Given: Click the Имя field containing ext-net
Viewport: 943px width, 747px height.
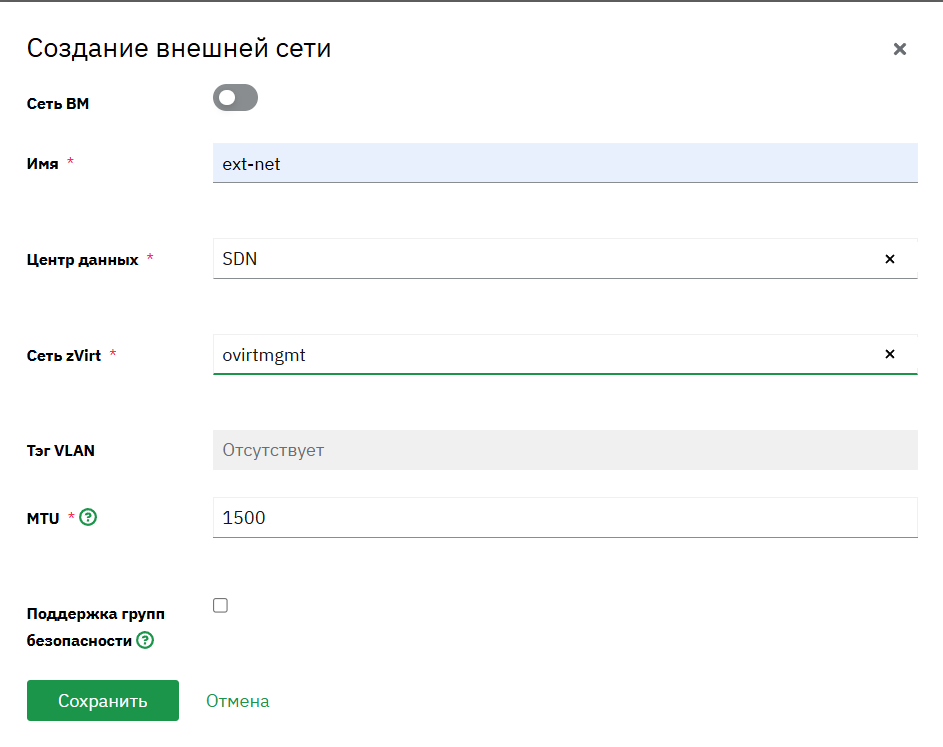Looking at the screenshot, I should (565, 163).
